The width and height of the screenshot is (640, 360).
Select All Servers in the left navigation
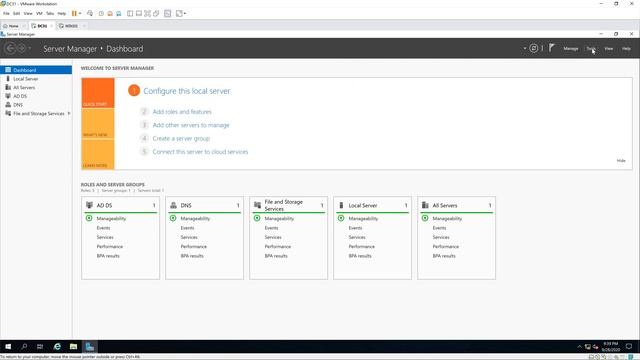point(36,87)
